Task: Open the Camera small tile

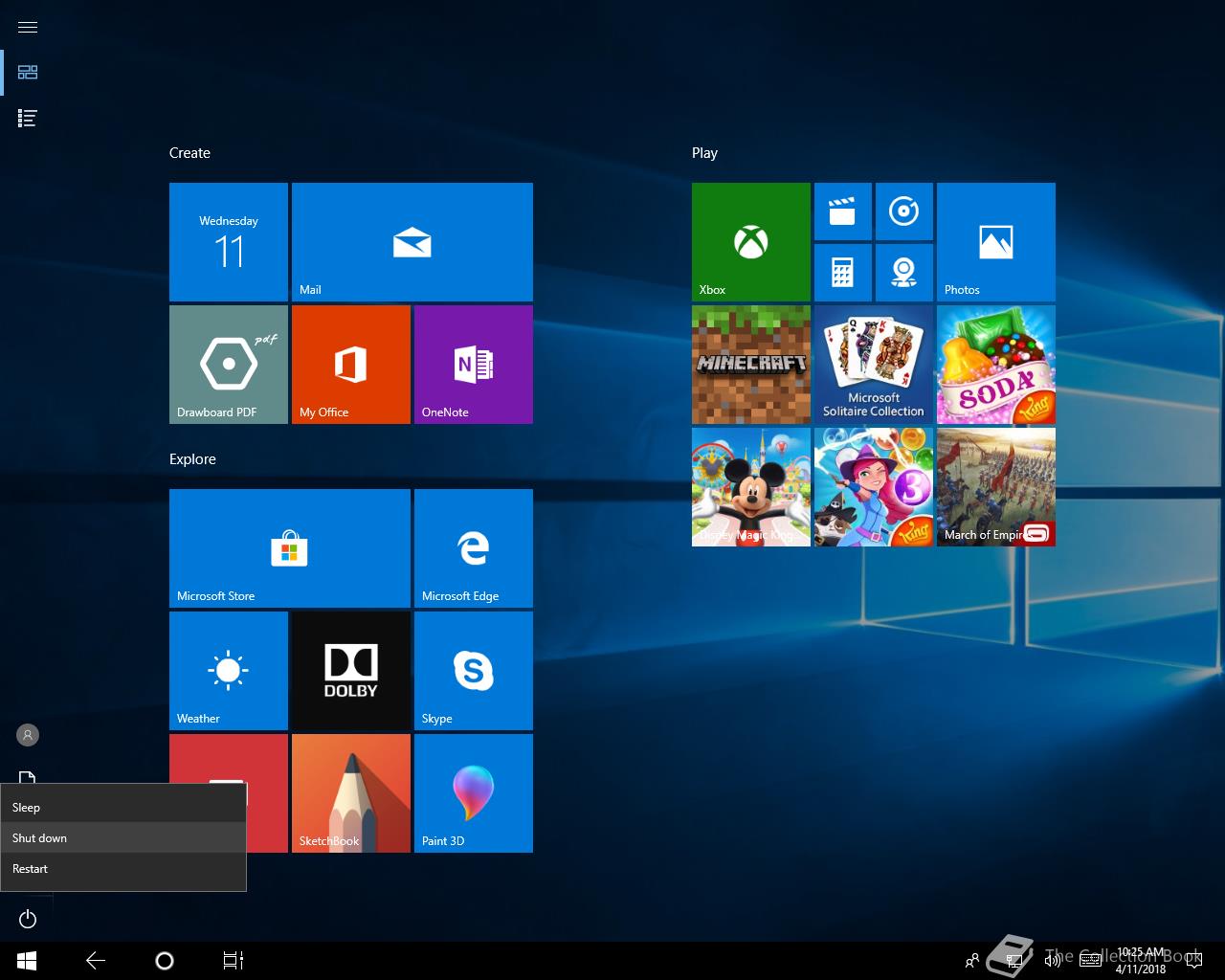Action: (904, 273)
